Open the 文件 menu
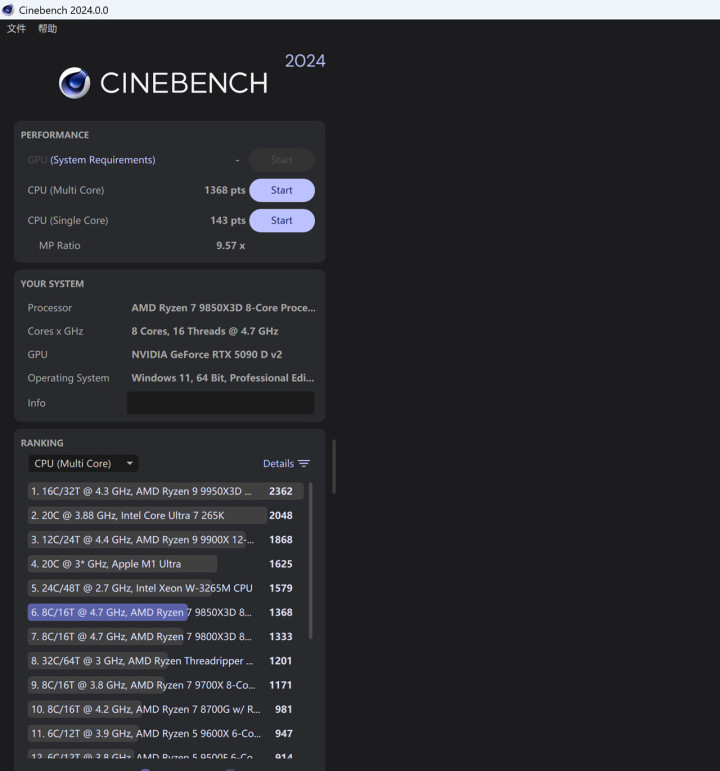 click(16, 29)
